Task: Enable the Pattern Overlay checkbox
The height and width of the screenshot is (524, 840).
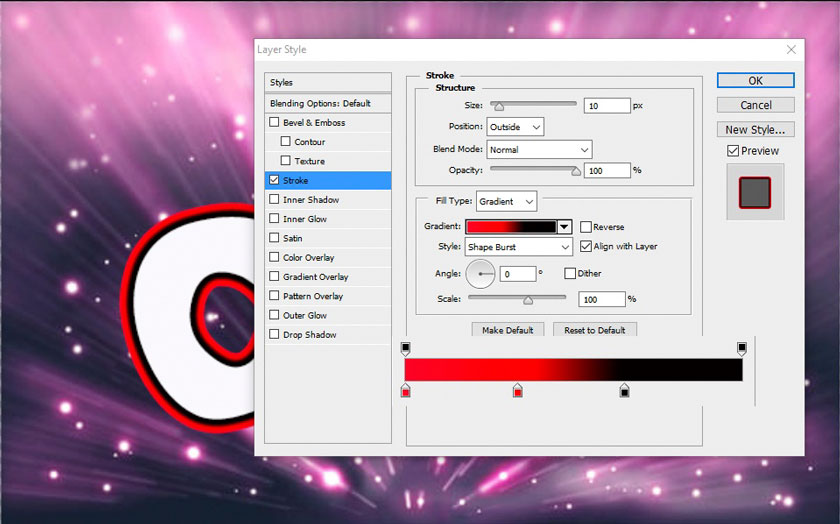Action: pos(274,296)
